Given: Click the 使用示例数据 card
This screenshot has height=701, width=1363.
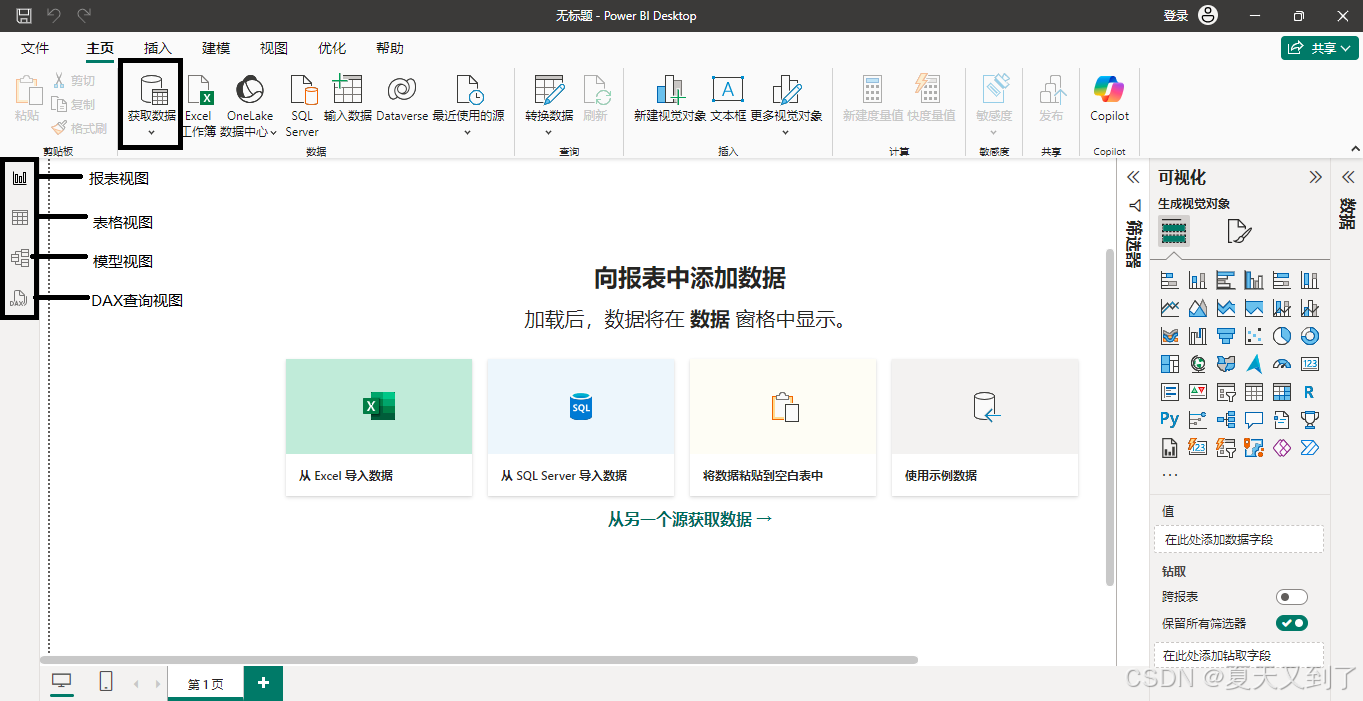Looking at the screenshot, I should click(985, 427).
